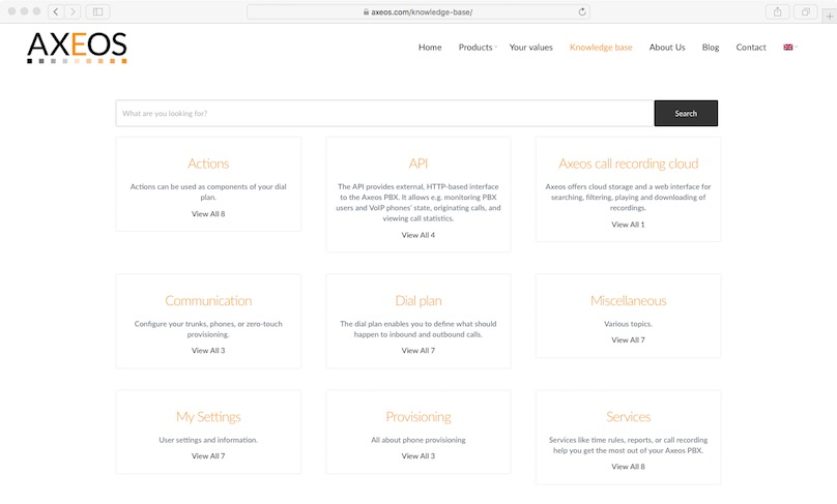Open the Actions category heading
Image resolution: width=837 pixels, height=504 pixels.
(x=208, y=163)
